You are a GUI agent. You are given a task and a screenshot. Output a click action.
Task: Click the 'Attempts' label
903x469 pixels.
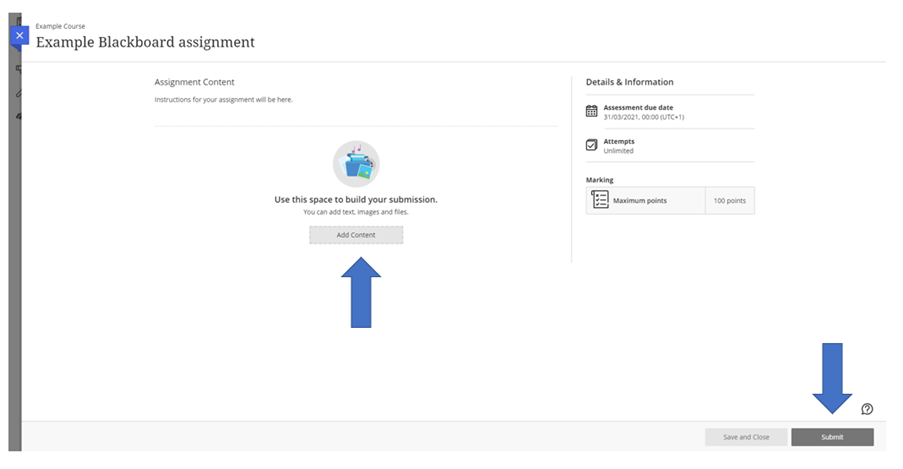[619, 141]
